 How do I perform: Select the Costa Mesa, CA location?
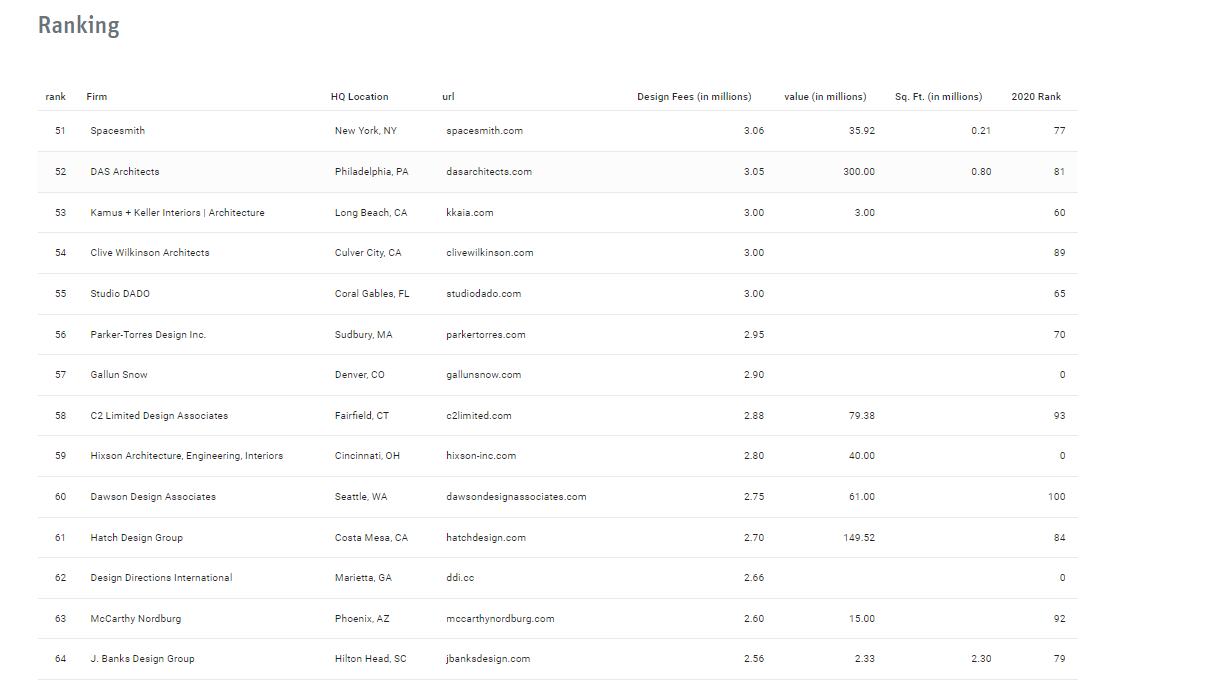(x=372, y=538)
